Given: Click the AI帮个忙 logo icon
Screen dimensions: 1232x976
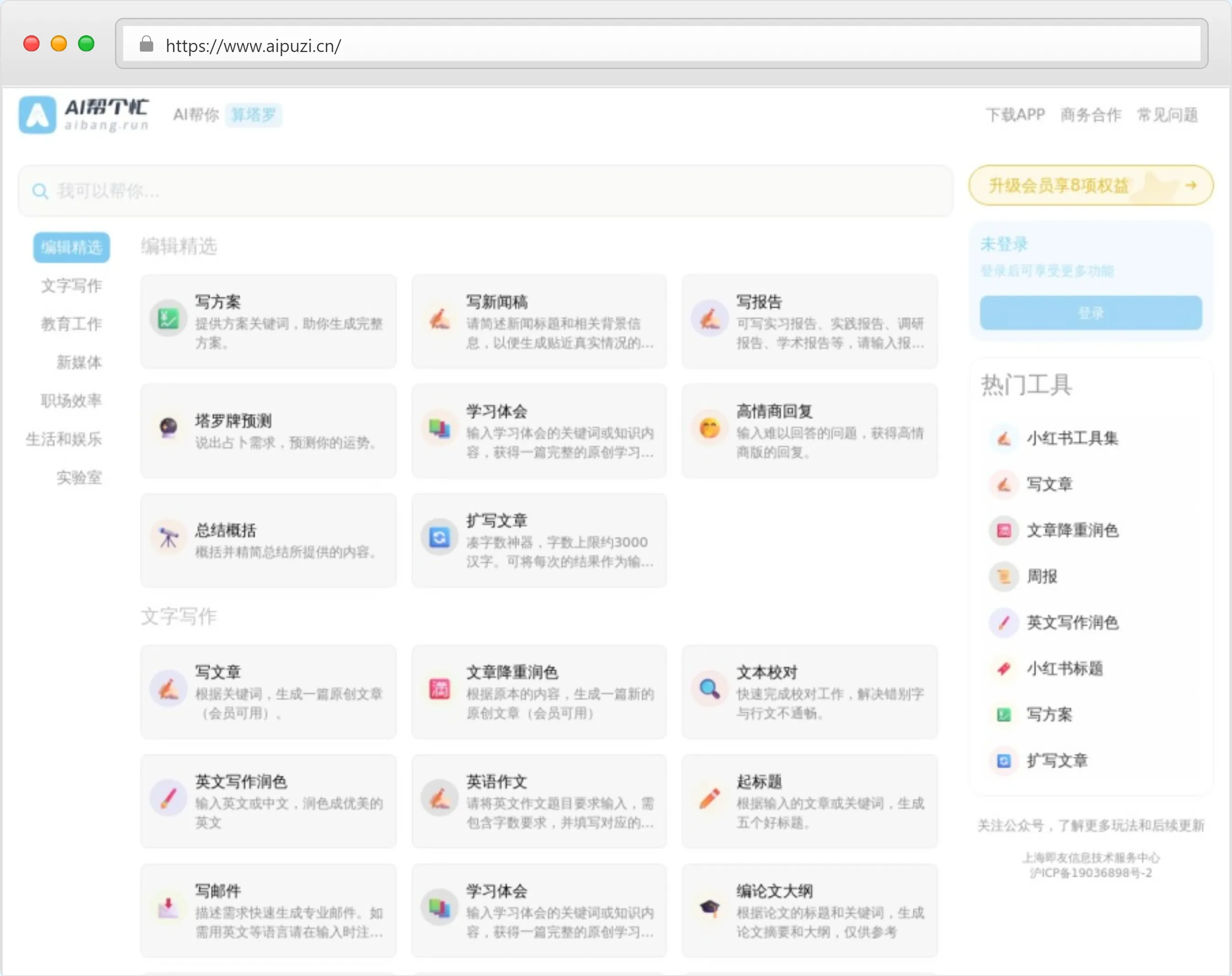Looking at the screenshot, I should coord(37,115).
